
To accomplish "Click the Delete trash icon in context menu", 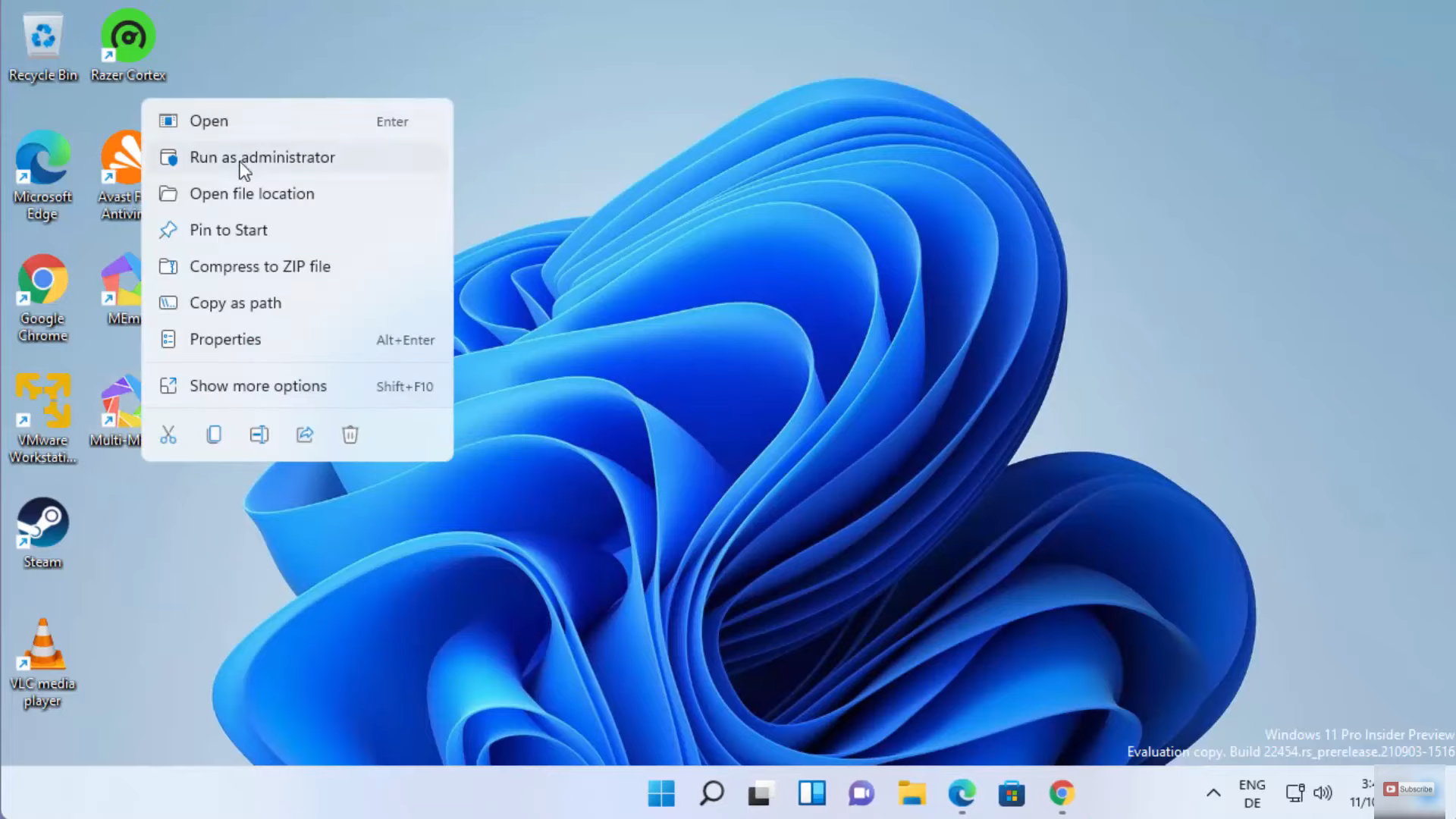I will (350, 435).
